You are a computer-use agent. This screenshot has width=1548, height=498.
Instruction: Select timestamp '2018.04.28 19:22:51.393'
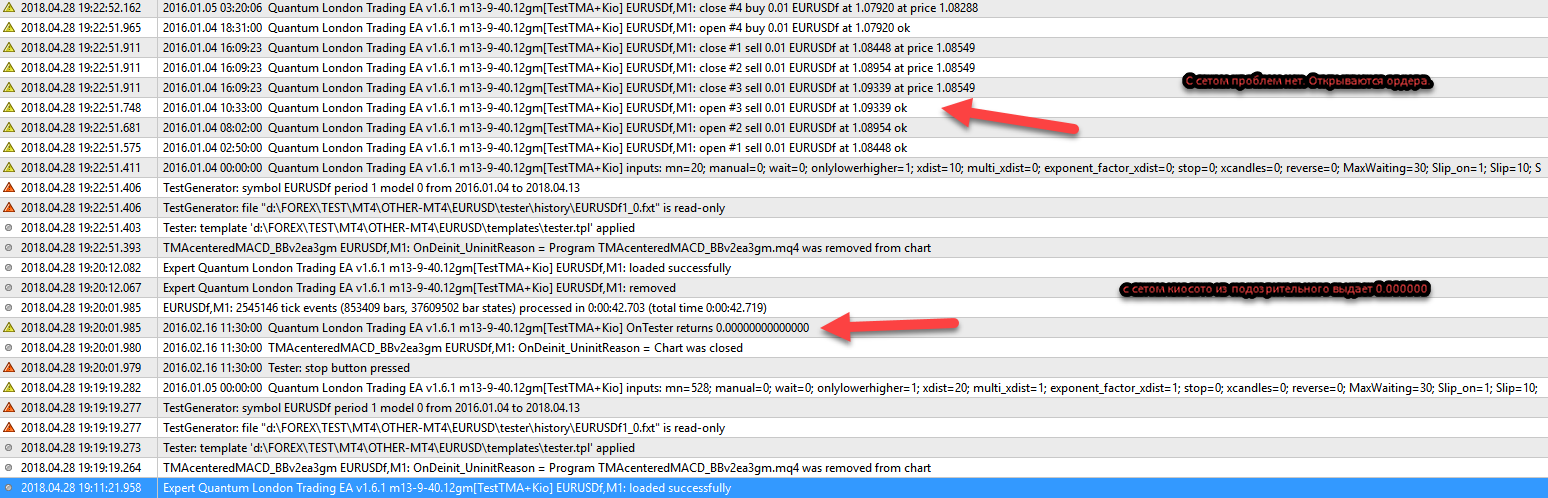81,247
